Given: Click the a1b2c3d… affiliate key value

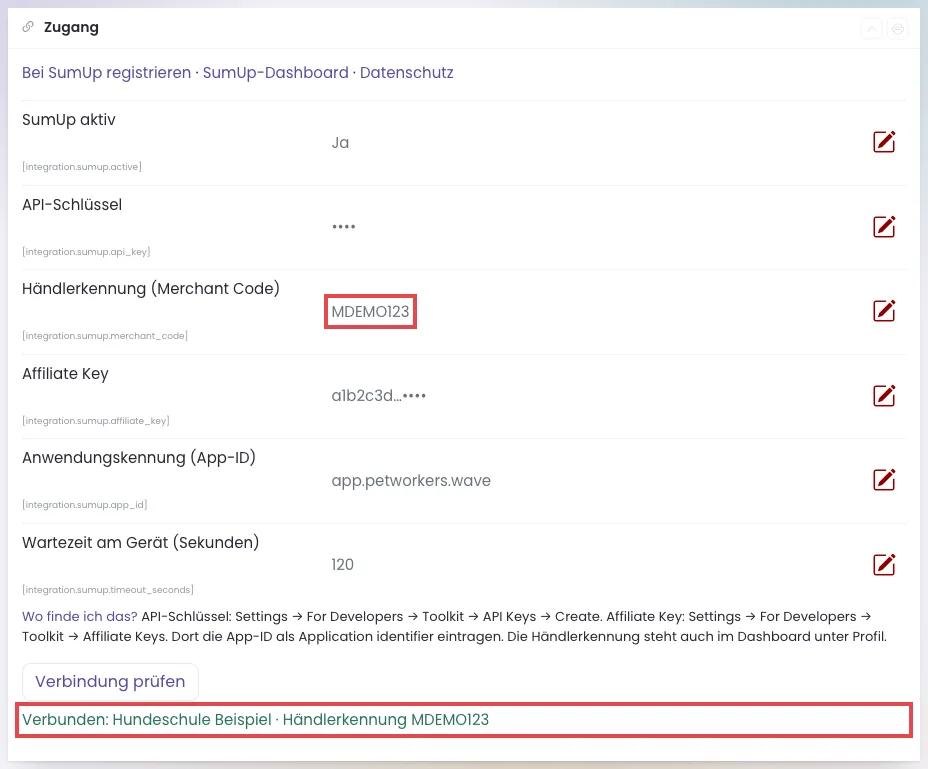Looking at the screenshot, I should (x=379, y=395).
